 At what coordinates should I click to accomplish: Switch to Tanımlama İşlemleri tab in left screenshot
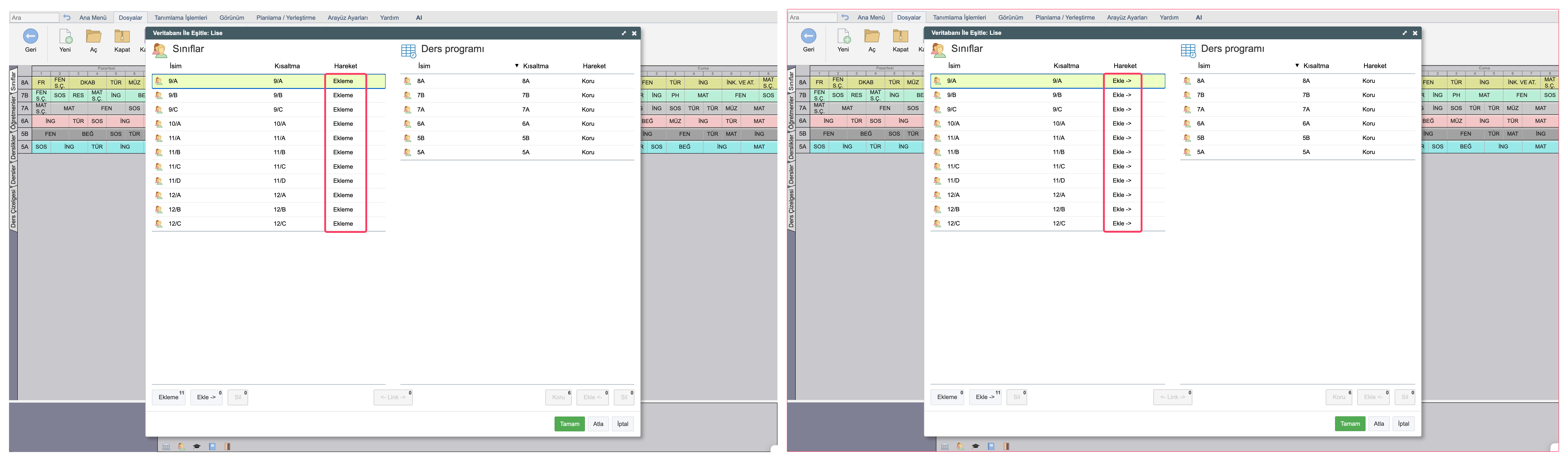pos(181,18)
